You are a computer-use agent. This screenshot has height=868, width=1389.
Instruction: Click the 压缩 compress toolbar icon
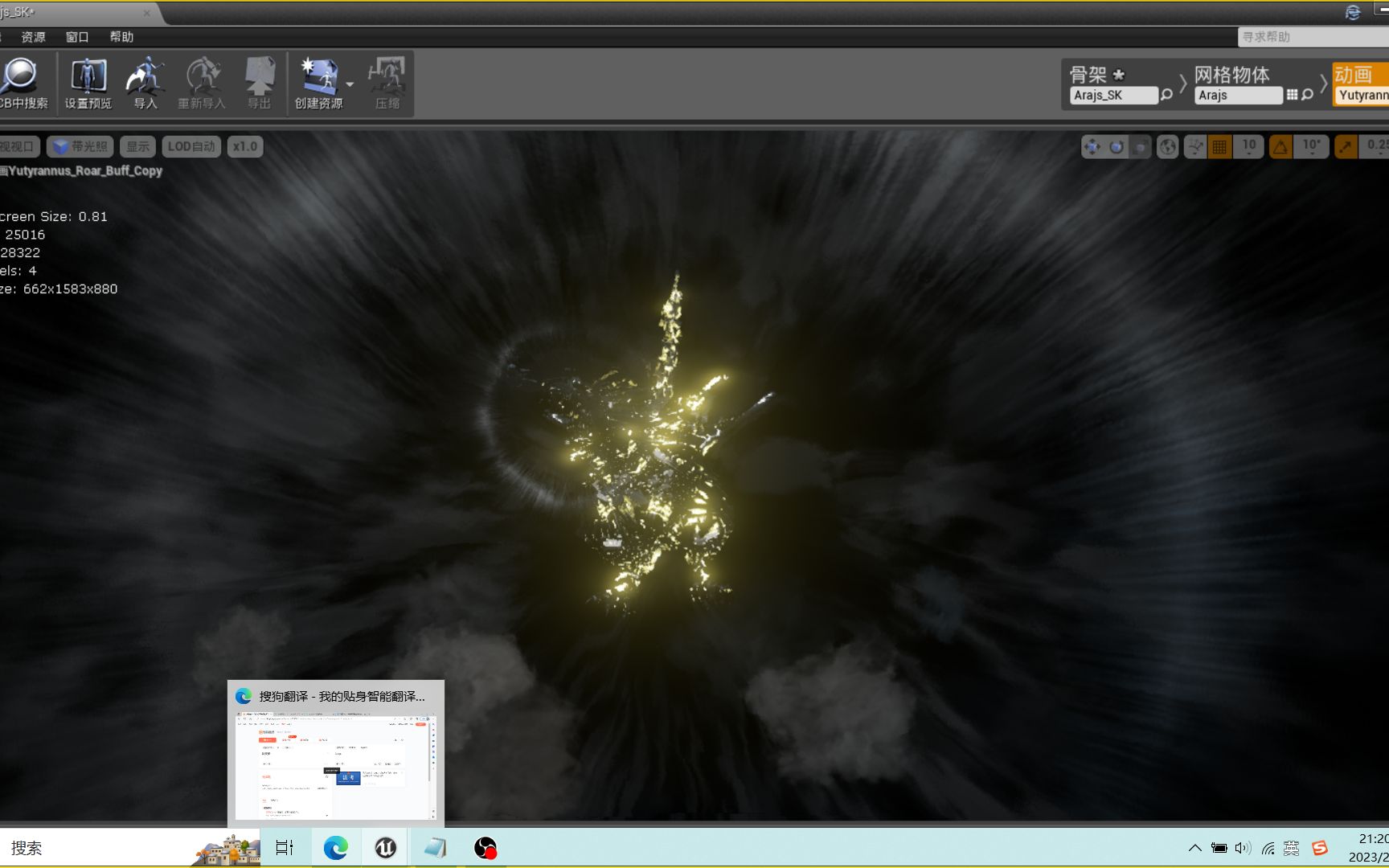click(387, 84)
